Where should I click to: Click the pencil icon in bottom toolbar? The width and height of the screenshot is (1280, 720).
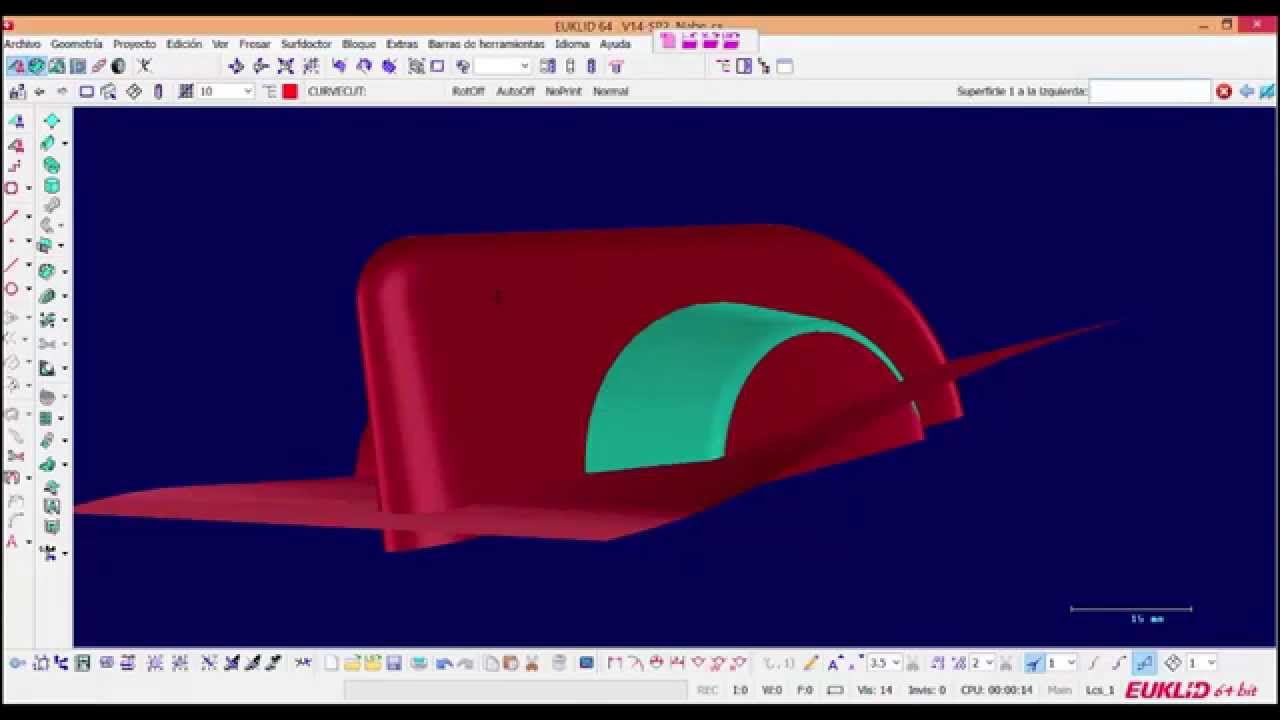pyautogui.click(x=811, y=663)
